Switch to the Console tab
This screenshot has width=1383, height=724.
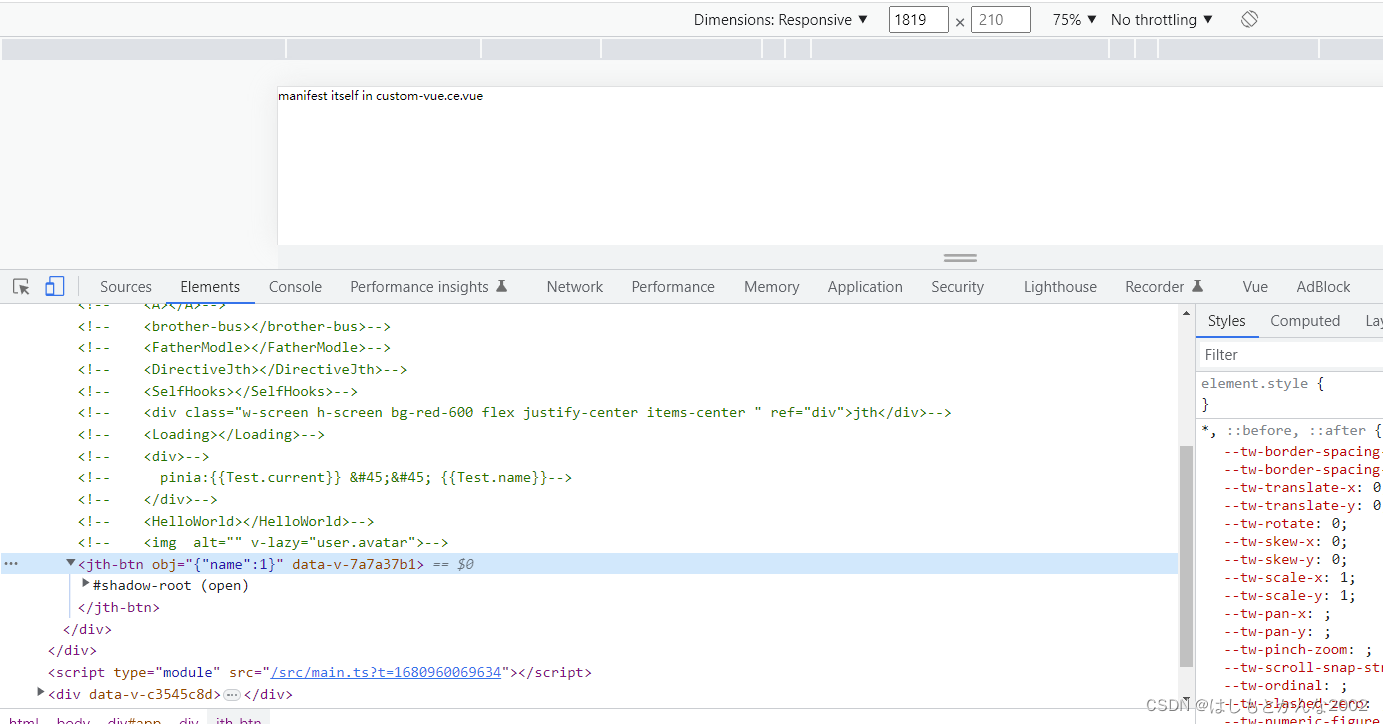[x=294, y=286]
